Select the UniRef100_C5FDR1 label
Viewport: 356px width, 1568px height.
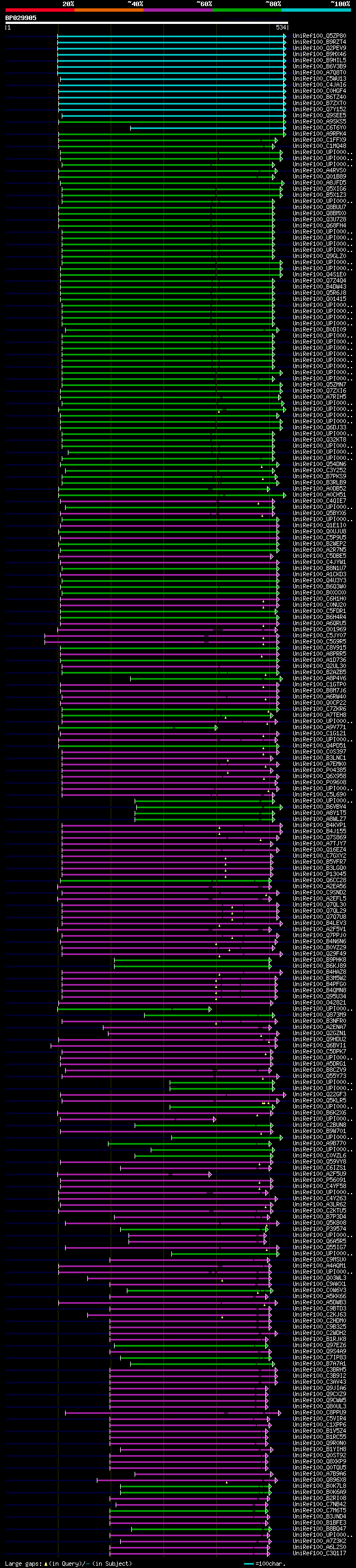(319, 611)
